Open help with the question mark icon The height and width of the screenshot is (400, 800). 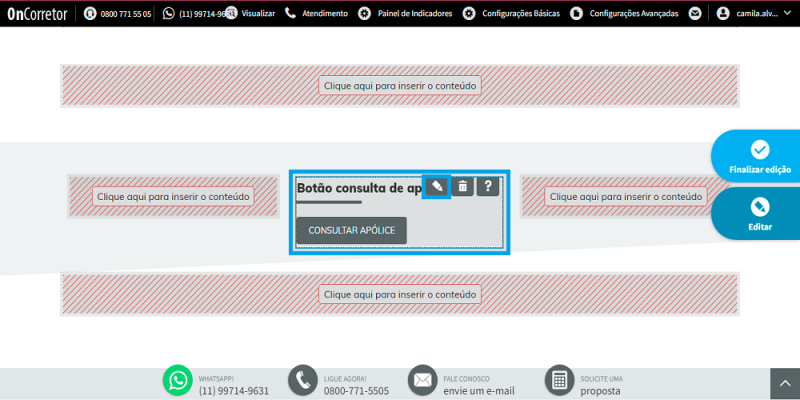pyautogui.click(x=488, y=187)
